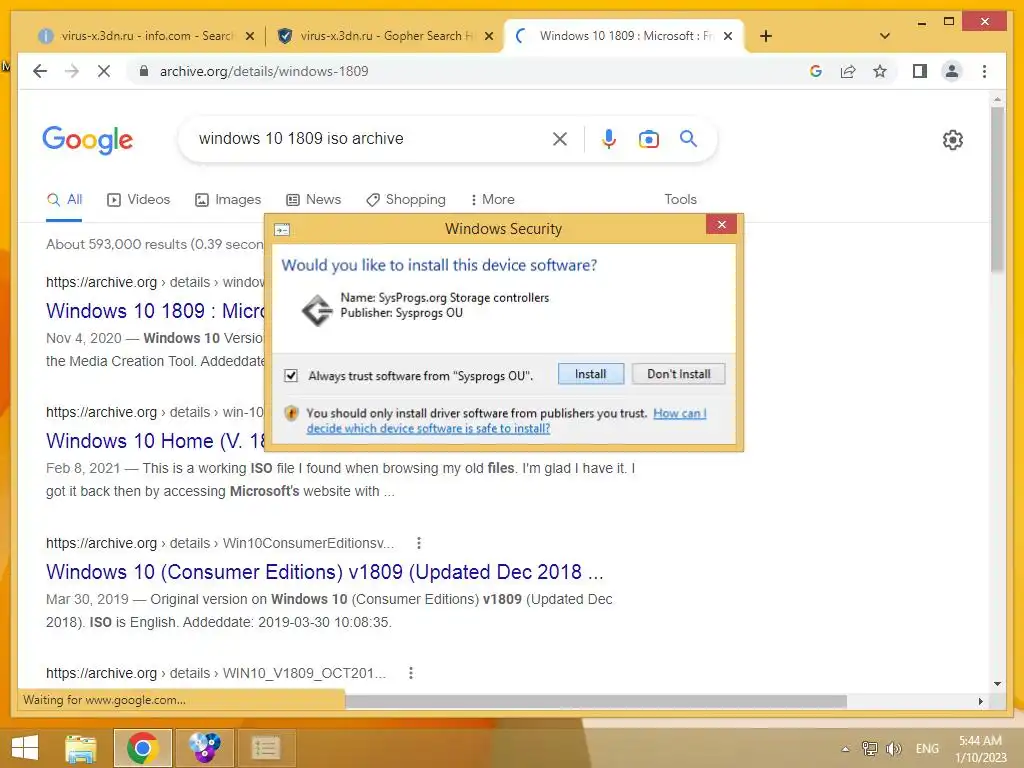This screenshot has height=768, width=1024.
Task: Open File Explorer from the taskbar
Action: pos(81,748)
